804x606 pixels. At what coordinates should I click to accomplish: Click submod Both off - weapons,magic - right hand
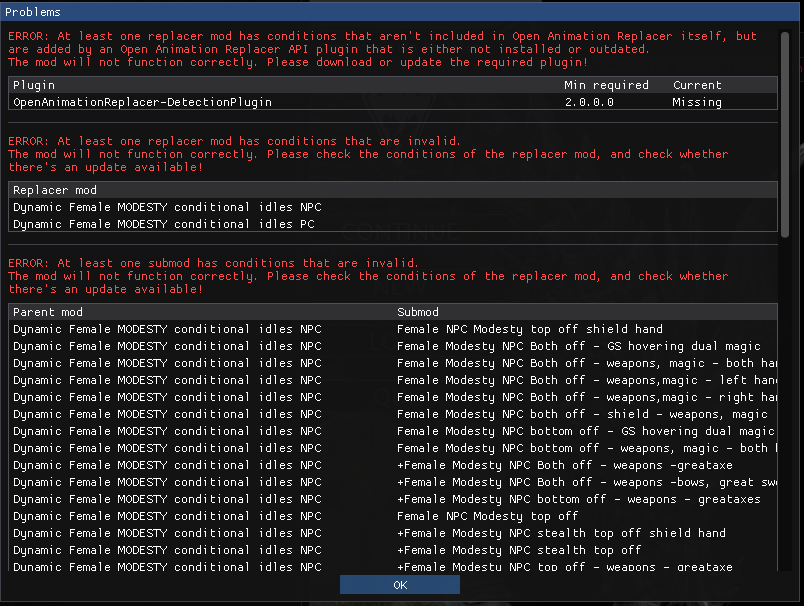coord(587,397)
